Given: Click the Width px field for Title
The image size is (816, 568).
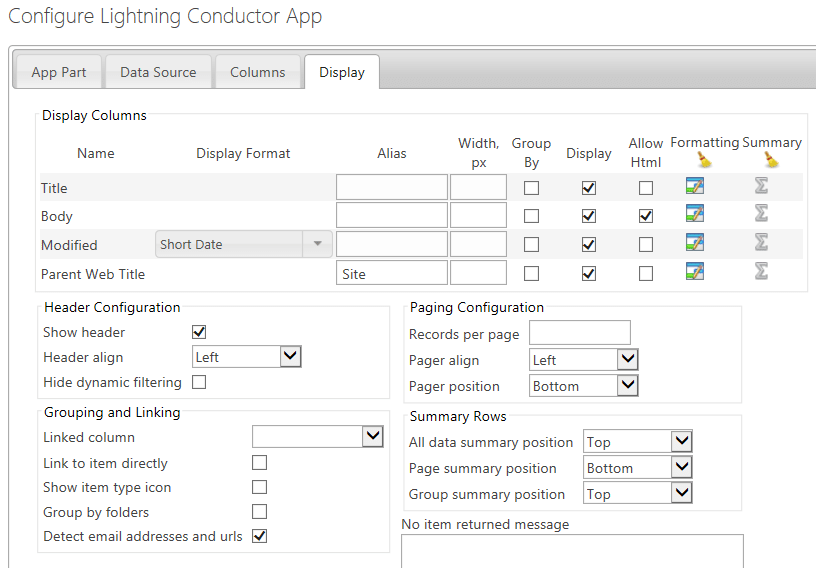Looking at the screenshot, I should coord(478,187).
